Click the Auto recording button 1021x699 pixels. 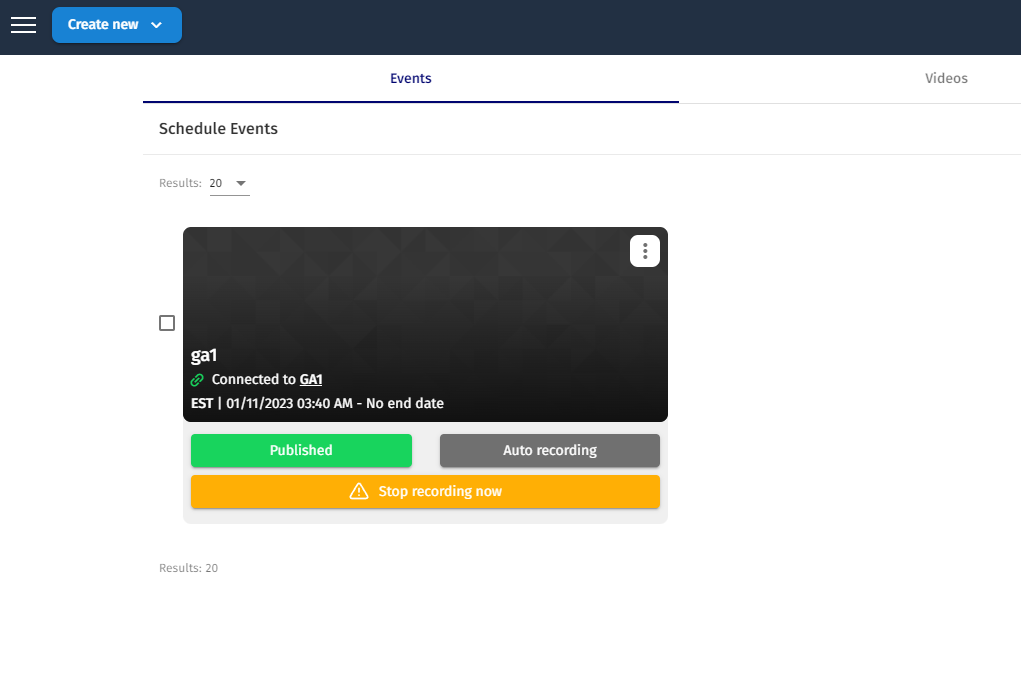[549, 450]
